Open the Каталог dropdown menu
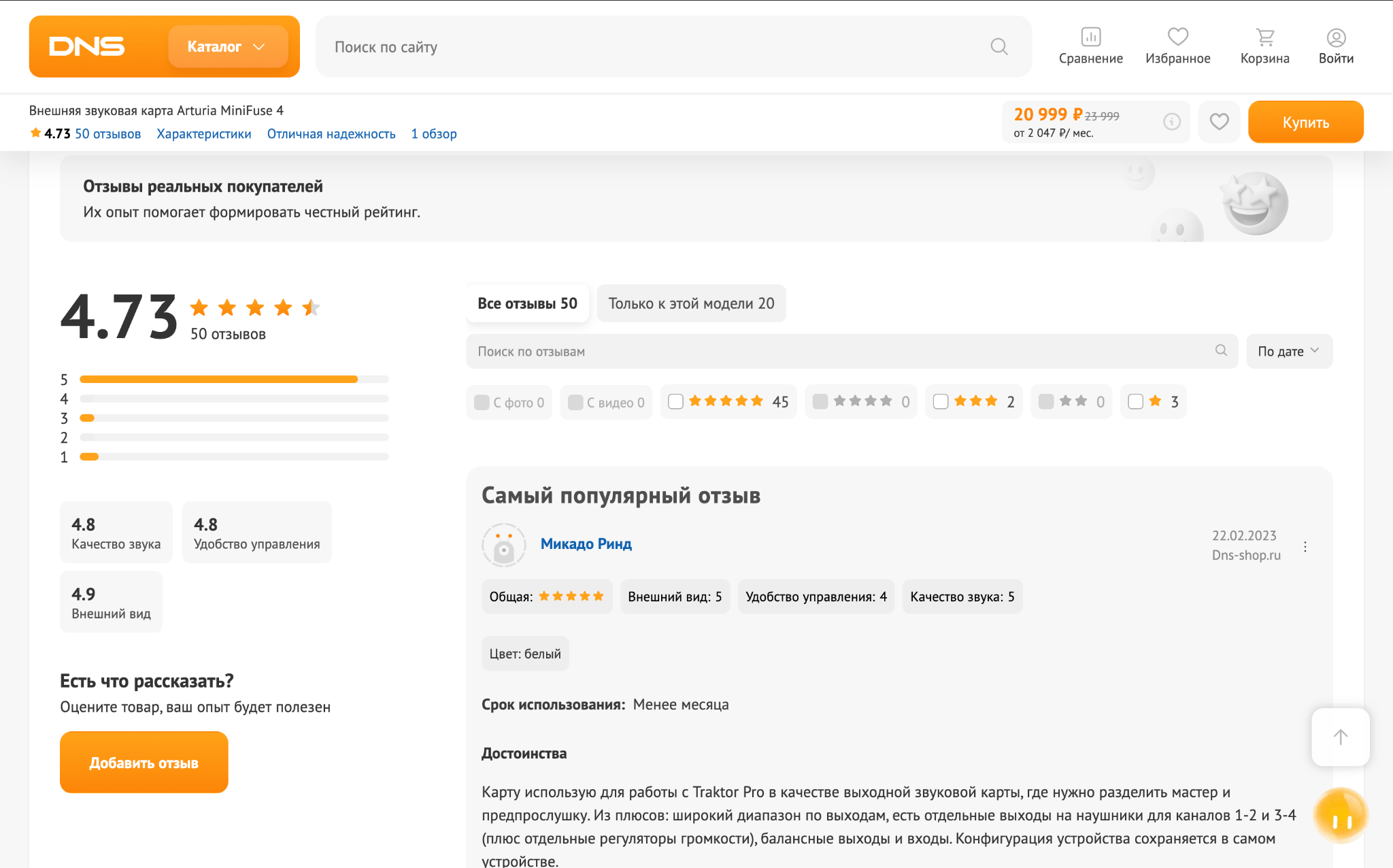The width and height of the screenshot is (1393, 868). pos(228,46)
